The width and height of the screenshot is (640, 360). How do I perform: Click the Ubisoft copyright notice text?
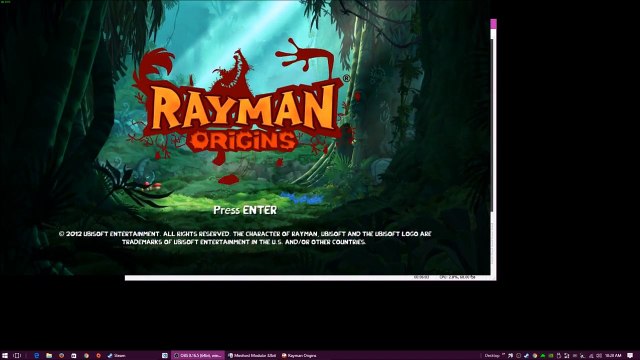244,238
